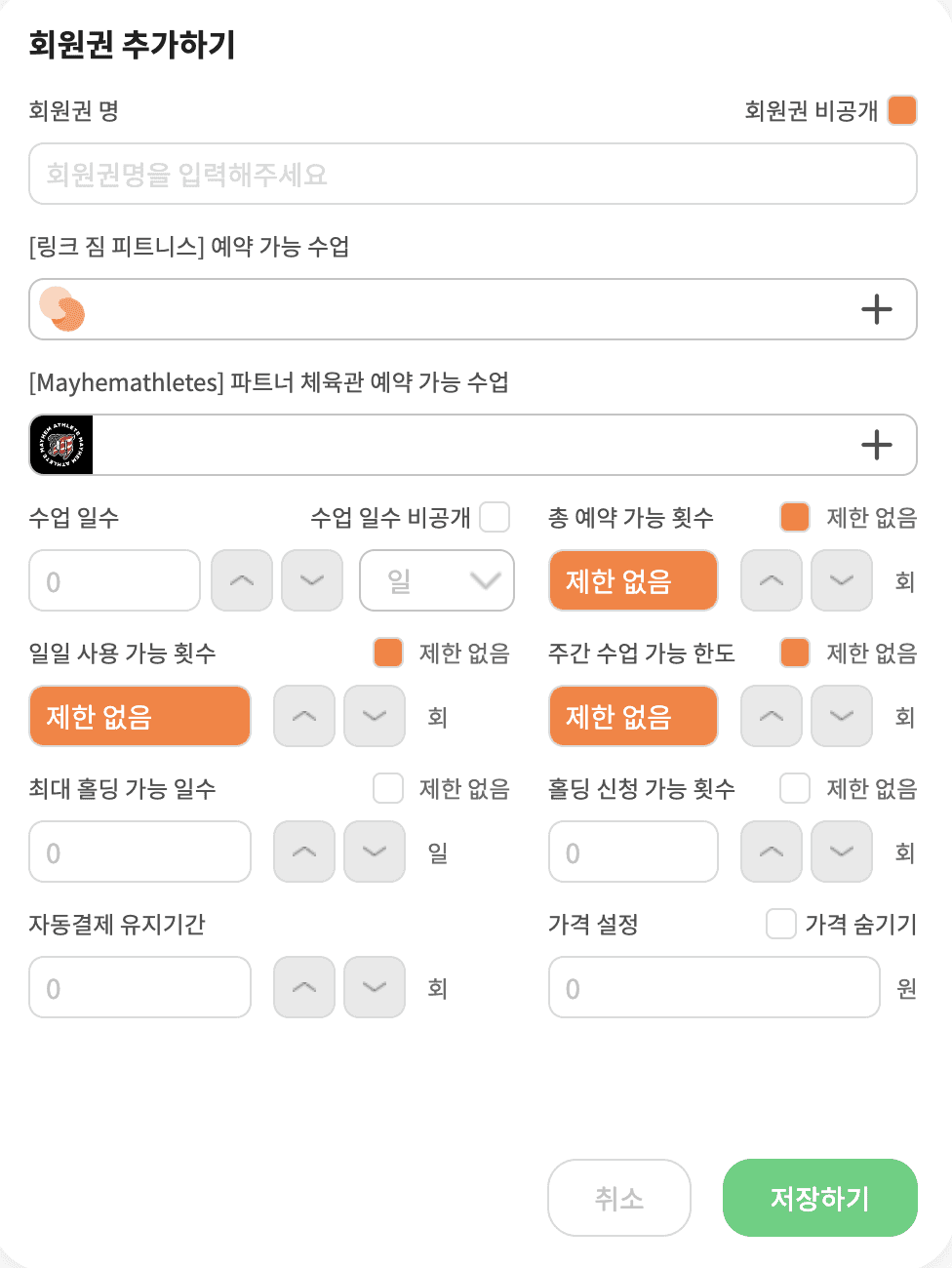Image resolution: width=952 pixels, height=1268 pixels.
Task: Decrease 일일 사용 가능 횟수 with the down arrow
Action: 375,716
